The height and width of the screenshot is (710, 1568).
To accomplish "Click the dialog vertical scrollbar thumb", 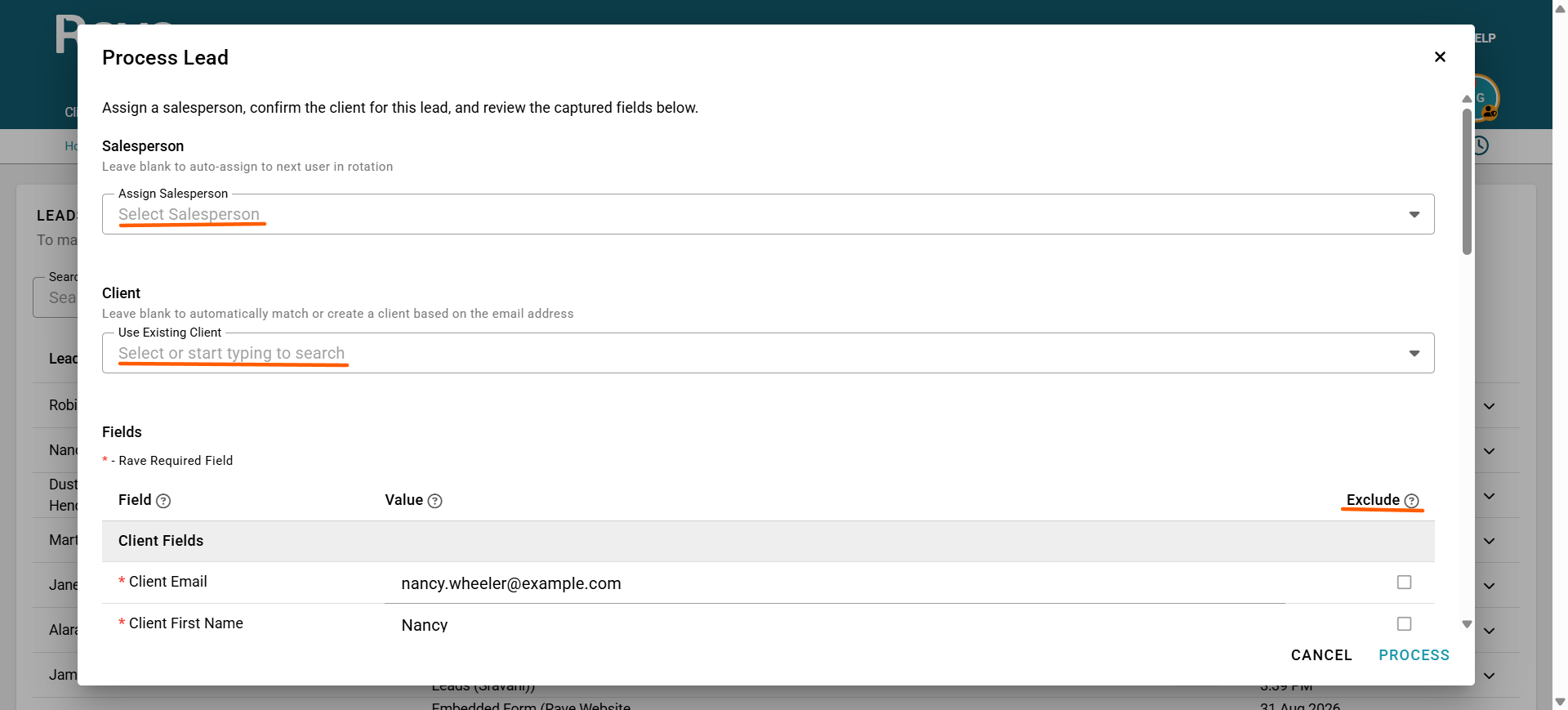I will [1467, 181].
